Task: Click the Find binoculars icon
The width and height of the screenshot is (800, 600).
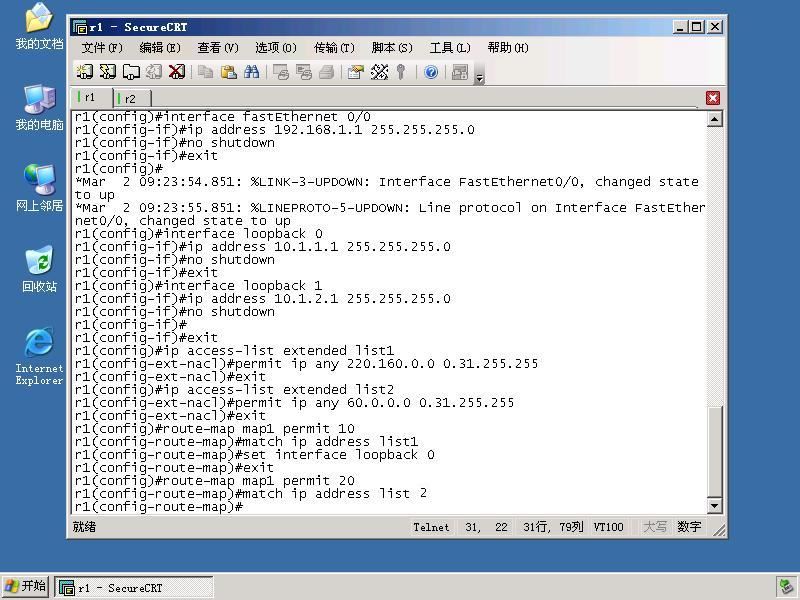Action: pos(252,72)
